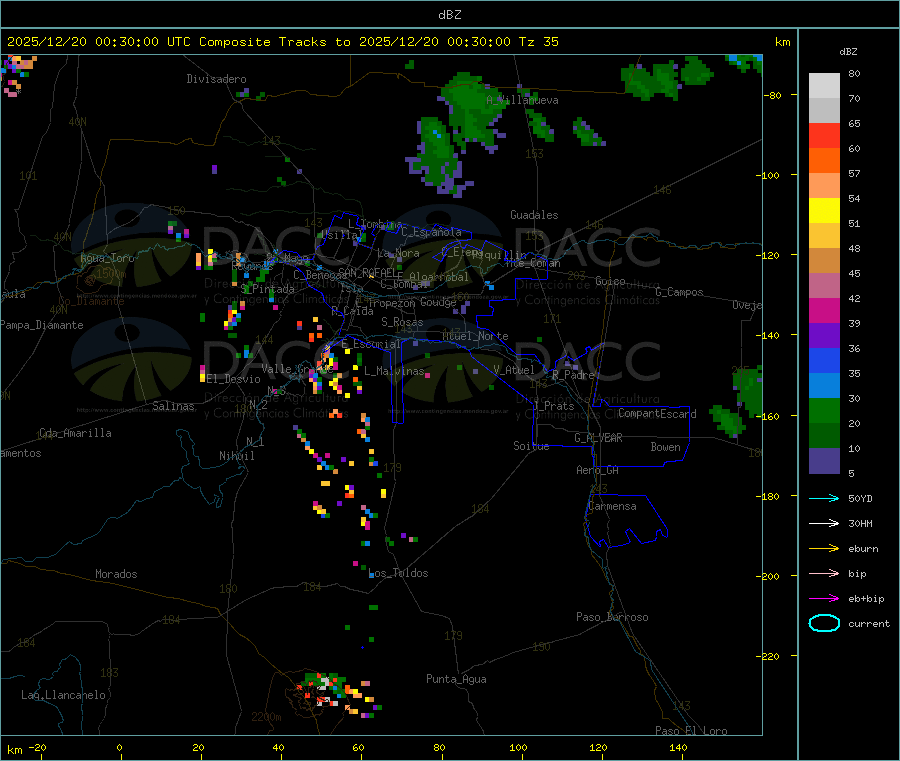
Task: Click the 'Agua_Toro' label
Action: pyautogui.click(x=107, y=258)
